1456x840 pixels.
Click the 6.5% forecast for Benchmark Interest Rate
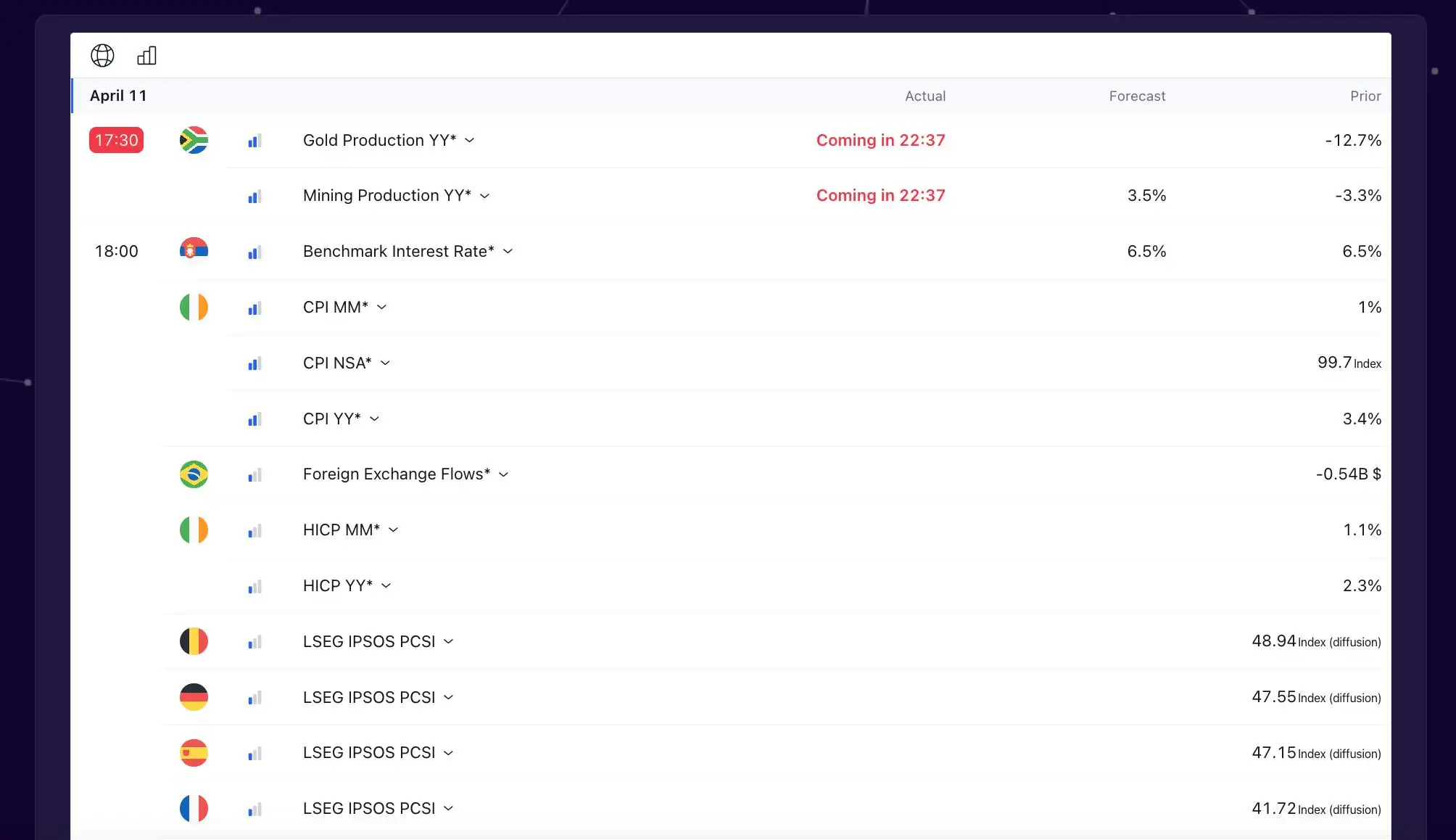1146,252
